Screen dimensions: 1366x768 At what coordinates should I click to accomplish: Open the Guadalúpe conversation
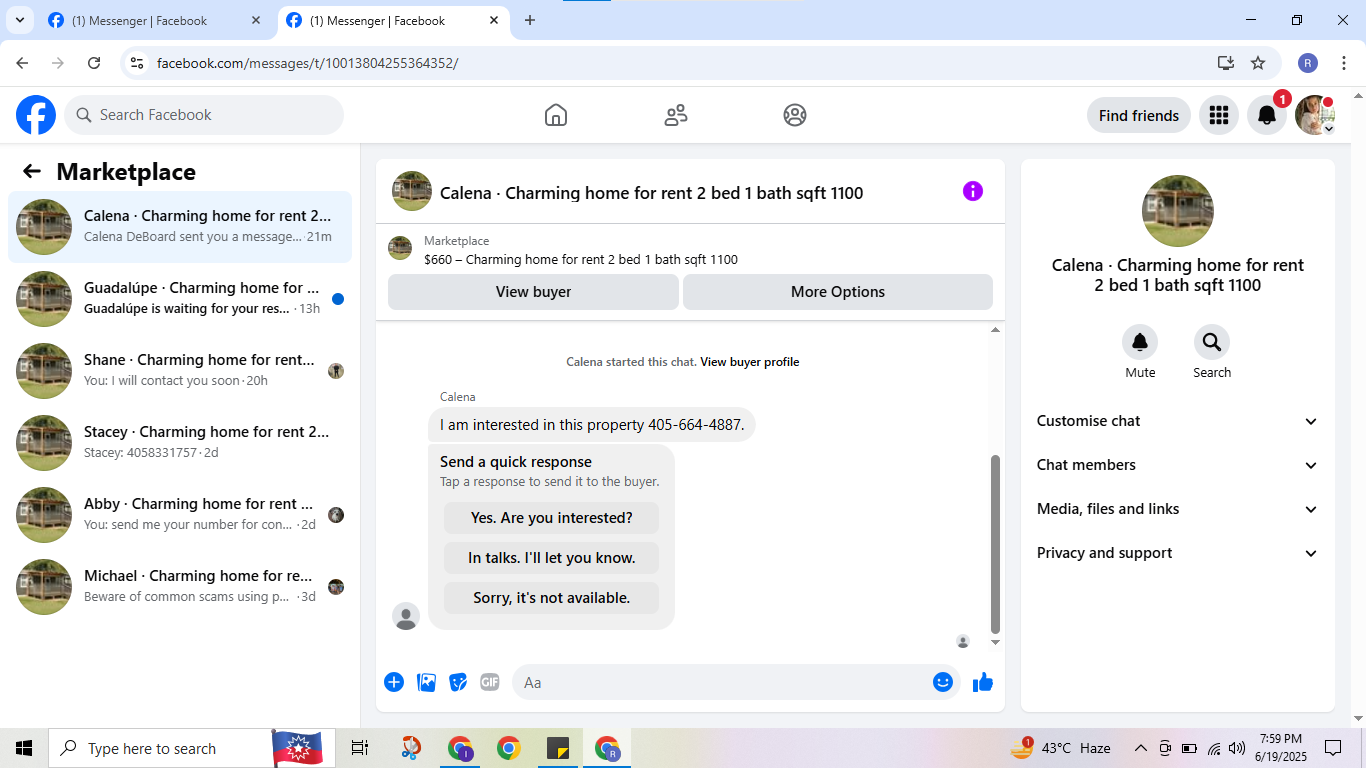click(x=180, y=299)
